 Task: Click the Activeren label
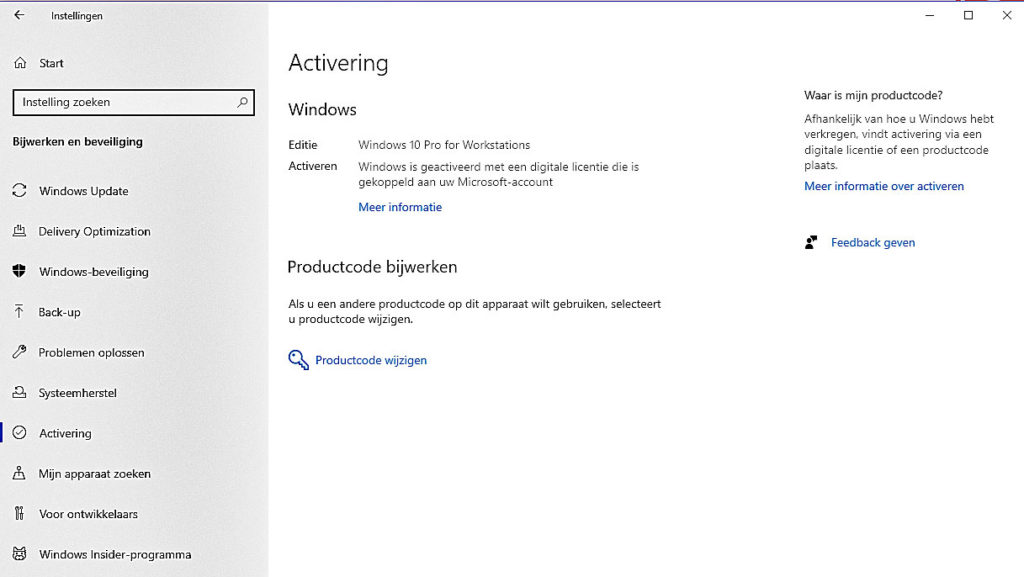coord(313,166)
